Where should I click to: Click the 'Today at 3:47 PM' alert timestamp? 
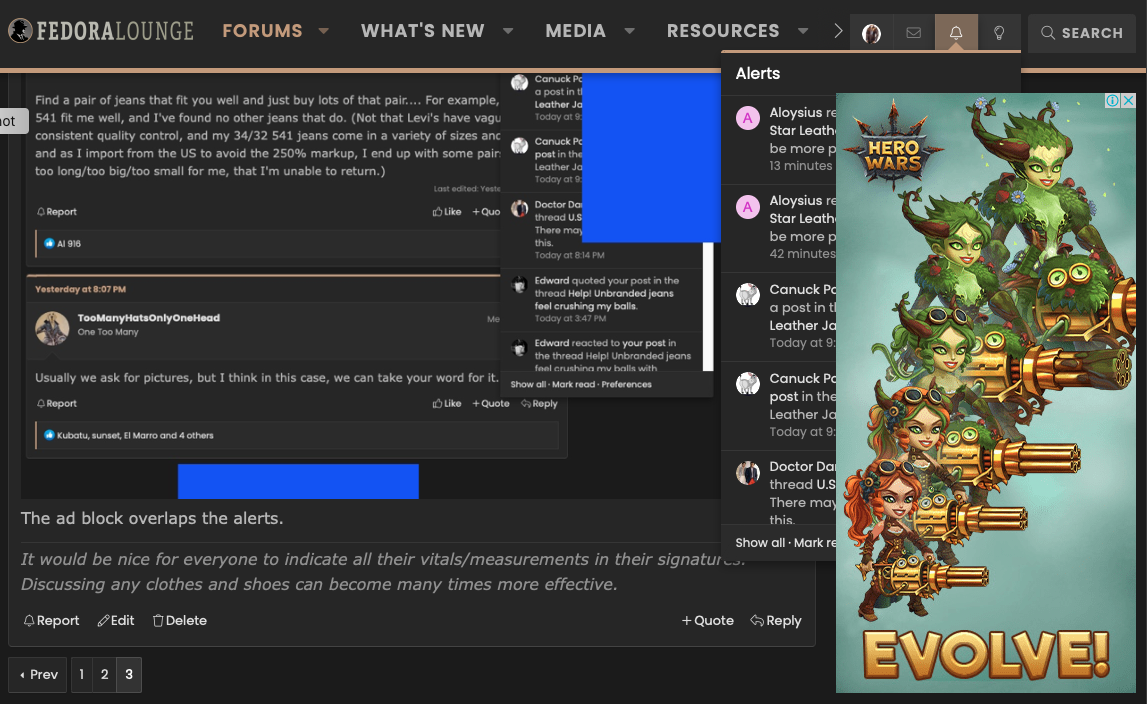pyautogui.click(x=570, y=318)
